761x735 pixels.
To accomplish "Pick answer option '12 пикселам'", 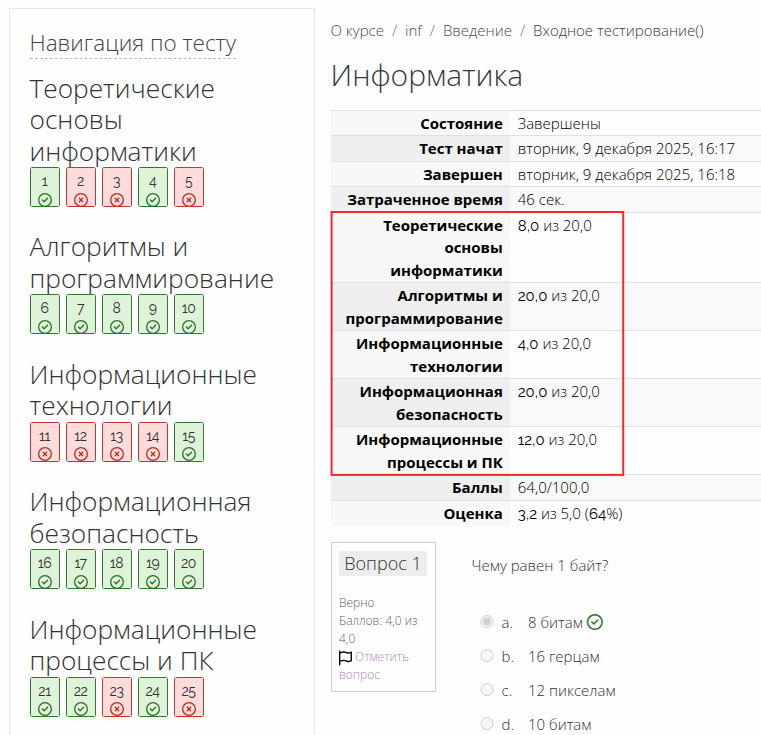I will [487, 690].
